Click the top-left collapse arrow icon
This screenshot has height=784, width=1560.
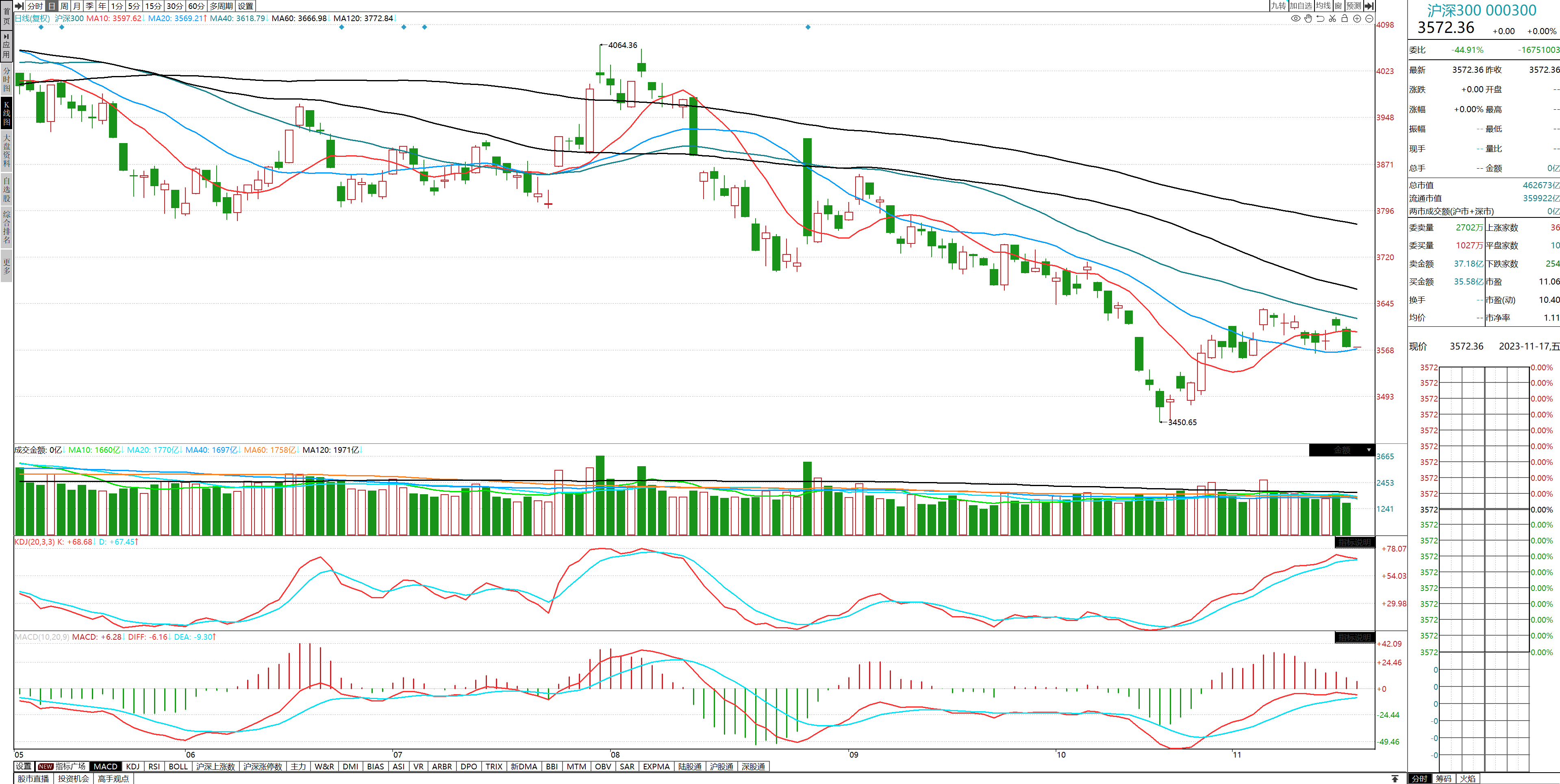point(20,6)
